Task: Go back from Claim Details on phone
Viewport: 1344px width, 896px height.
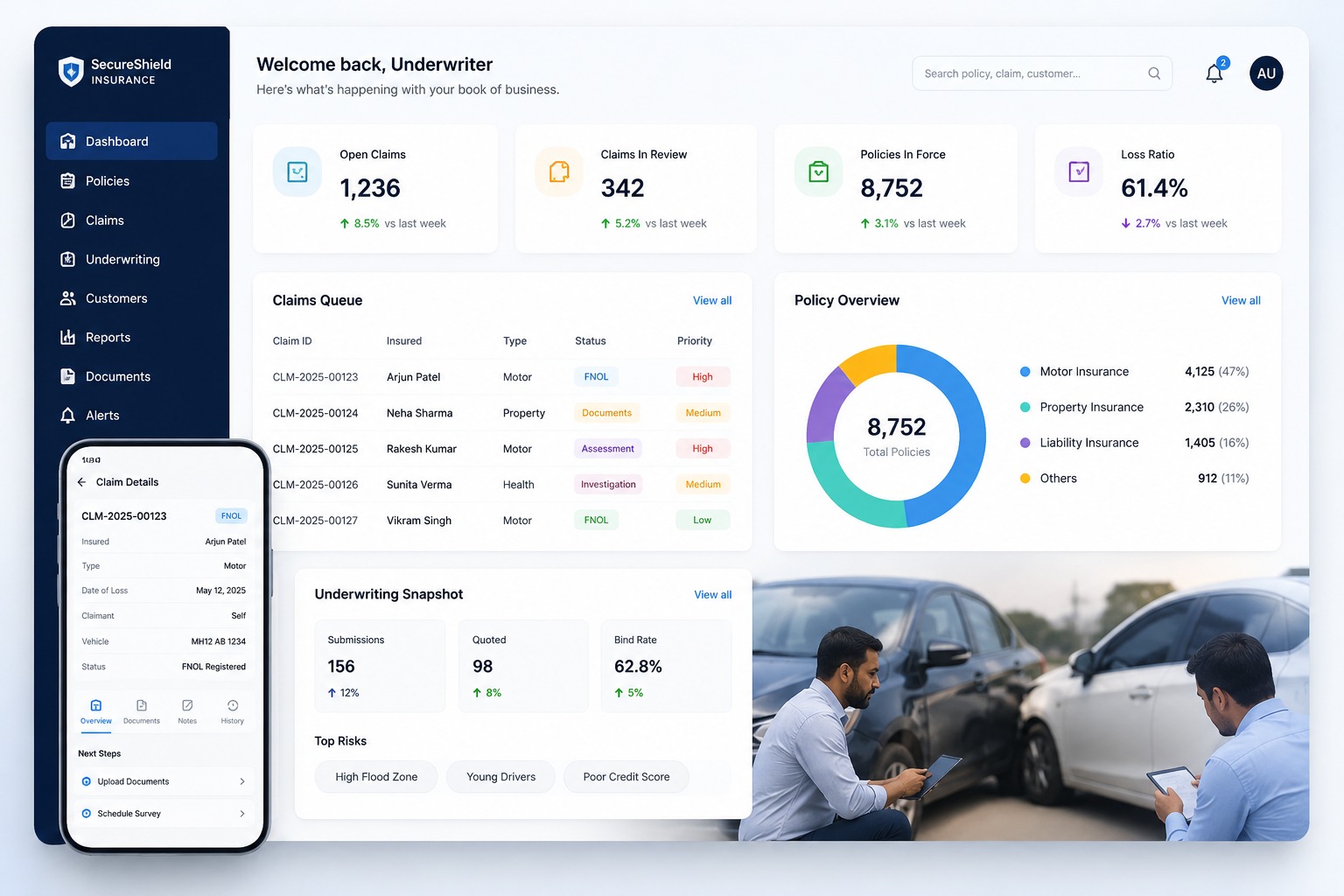Action: [82, 482]
